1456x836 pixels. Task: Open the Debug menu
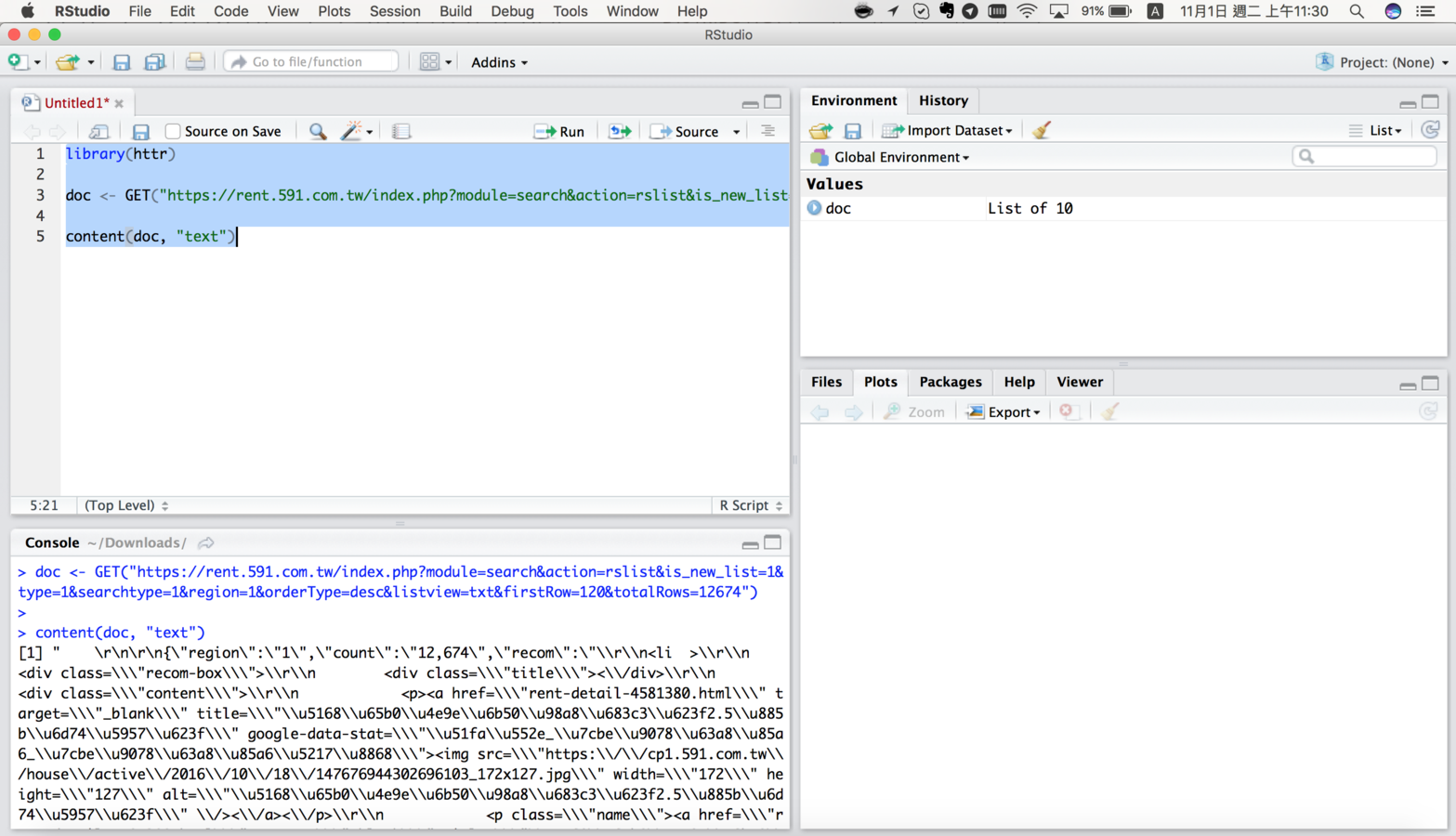point(512,11)
